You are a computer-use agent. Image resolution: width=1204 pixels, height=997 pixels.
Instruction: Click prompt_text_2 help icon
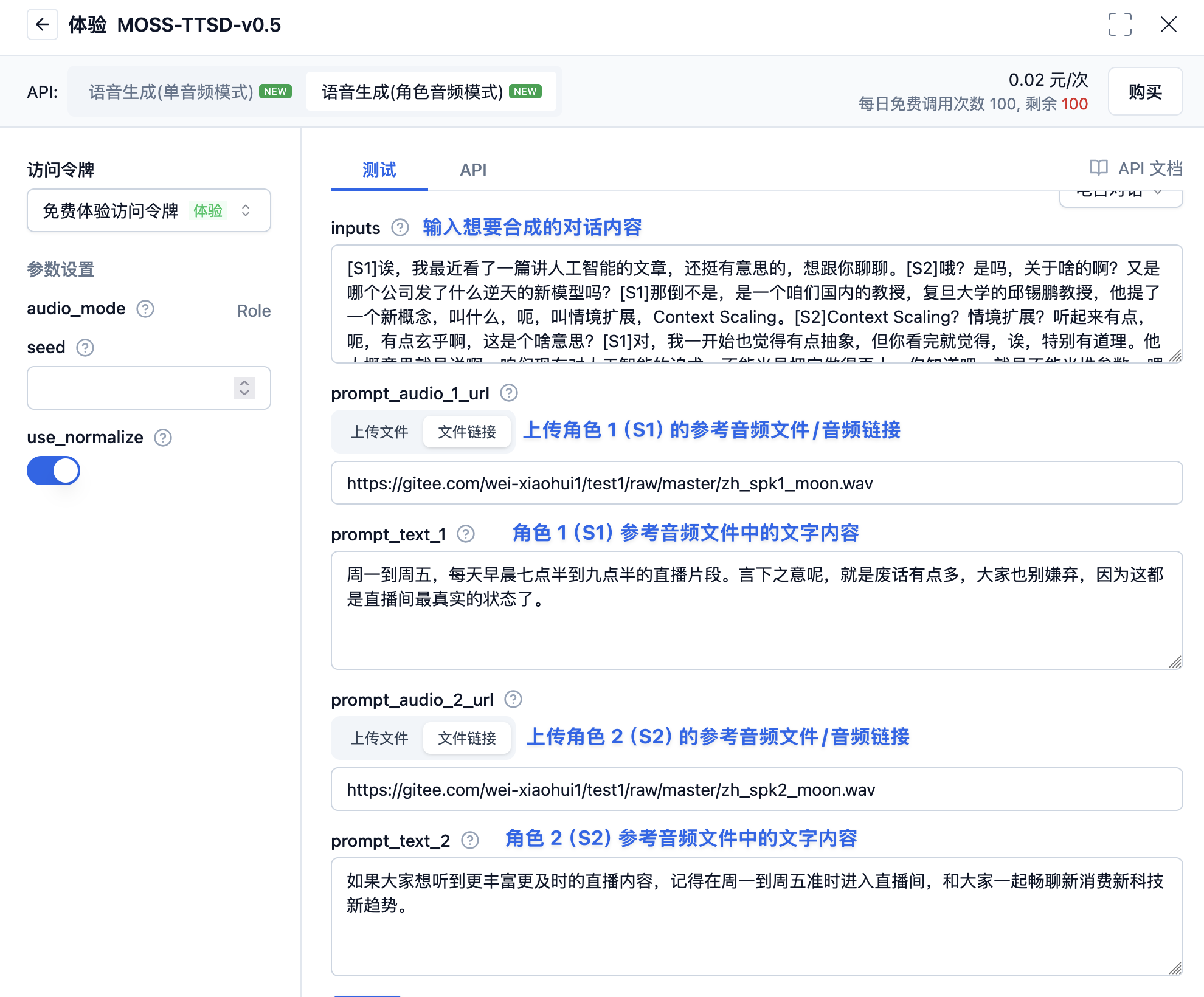tap(469, 840)
